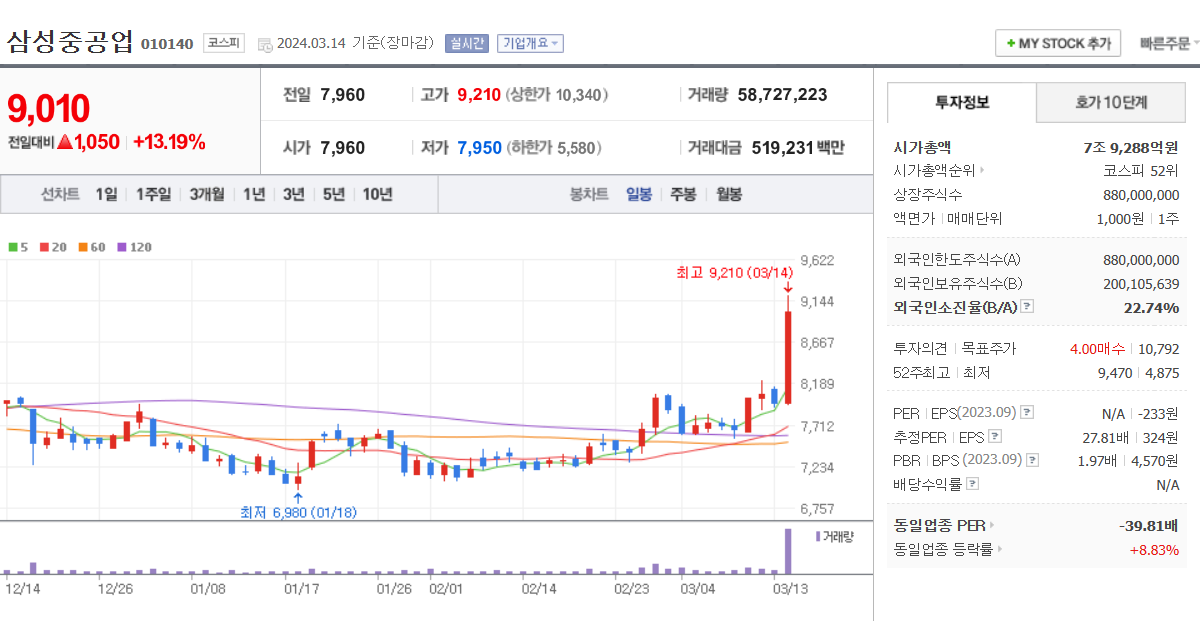
Task: Click the 동일업종 PER value -39.81배
Action: click(x=1150, y=525)
